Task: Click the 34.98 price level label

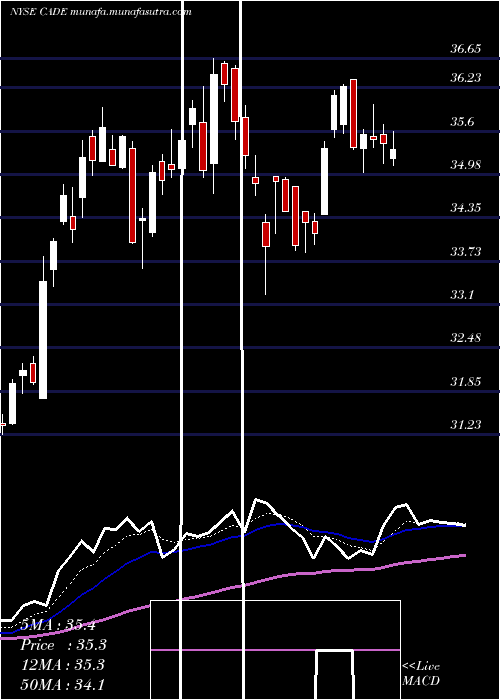Action: (x=465, y=165)
